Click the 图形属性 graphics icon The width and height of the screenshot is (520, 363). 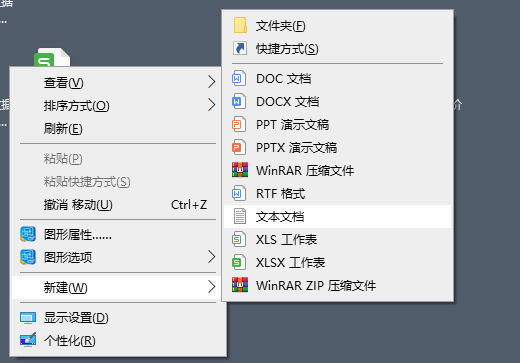(28, 234)
